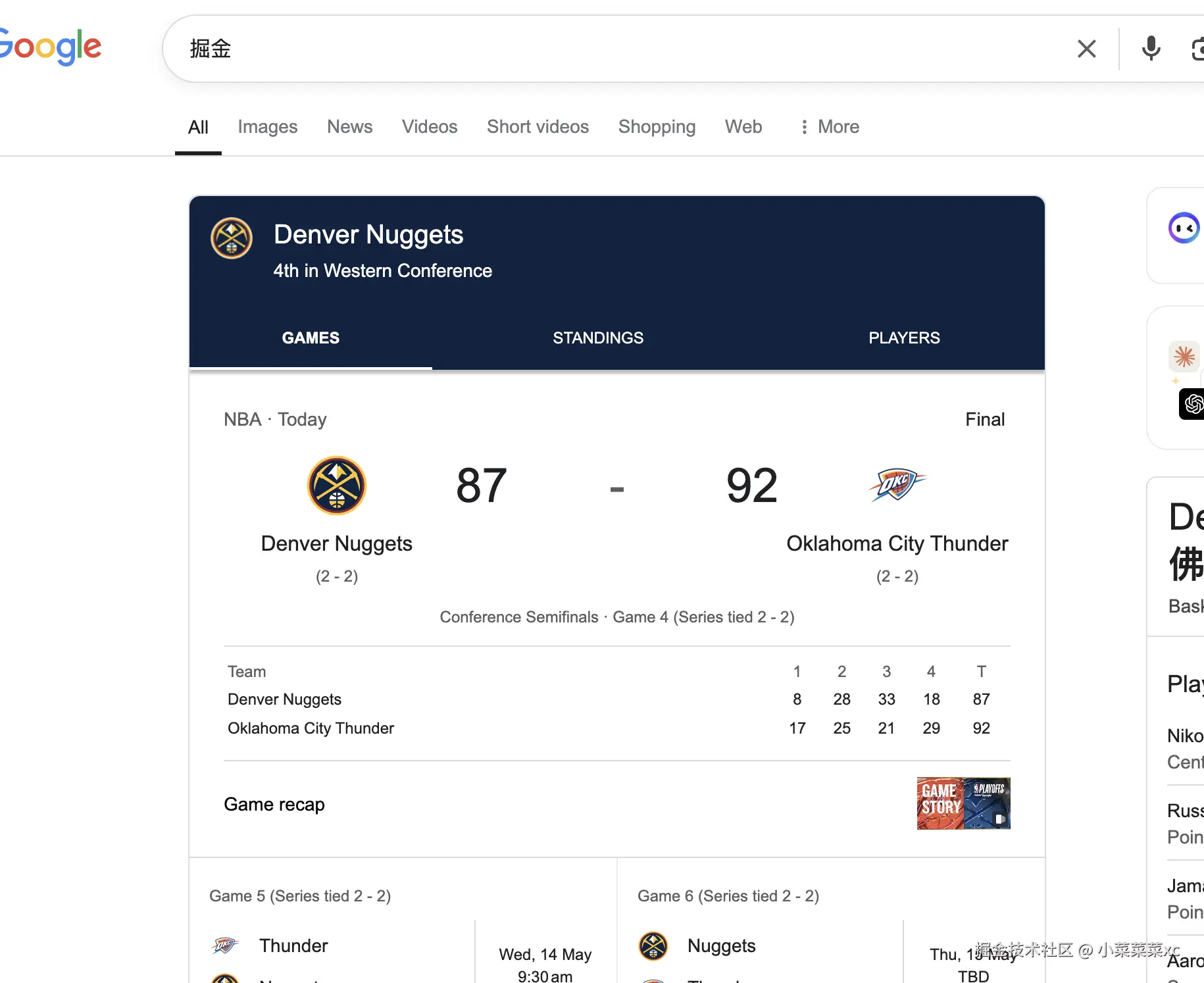Click Denver Nuggets row in quarter table
The height and width of the screenshot is (983, 1204).
coord(617,699)
